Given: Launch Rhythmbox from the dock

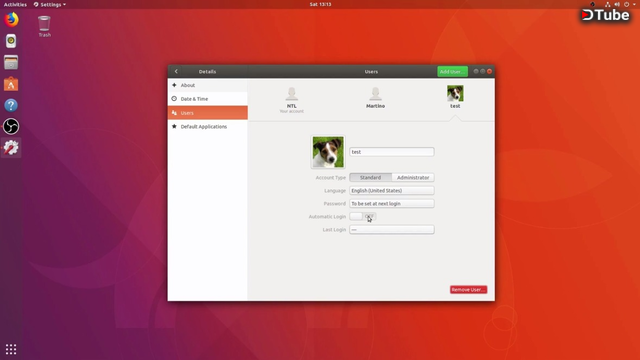Looking at the screenshot, I should coord(11,41).
